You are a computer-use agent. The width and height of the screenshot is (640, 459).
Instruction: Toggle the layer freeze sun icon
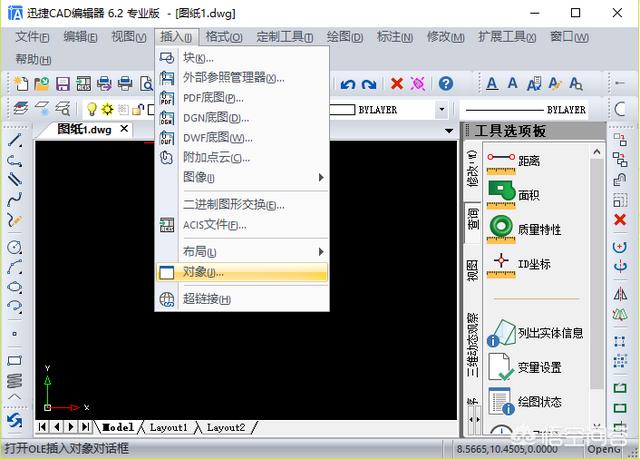pyautogui.click(x=107, y=109)
